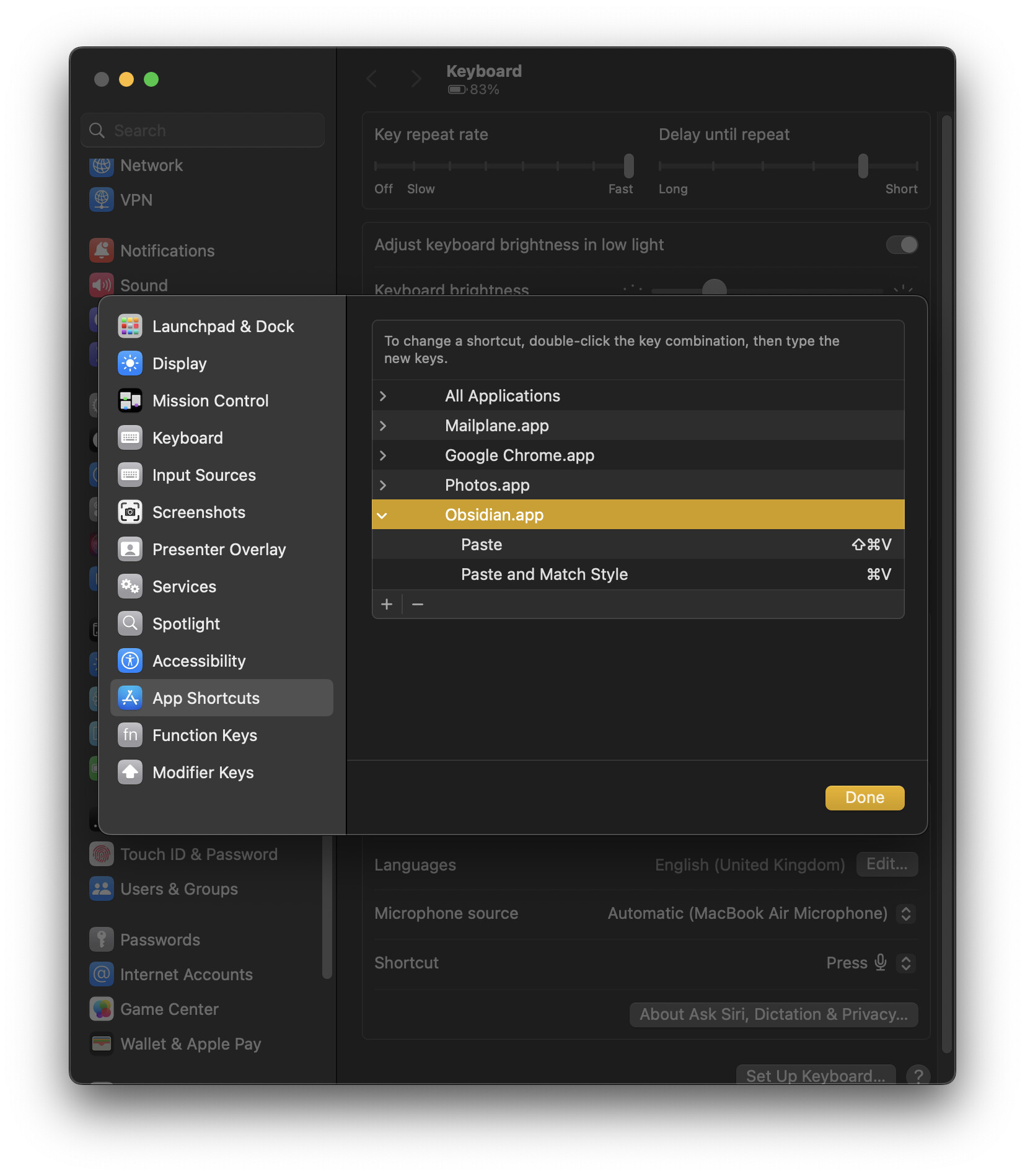The image size is (1025, 1176).
Task: Open Screenshots settings via its camera icon
Action: click(130, 512)
